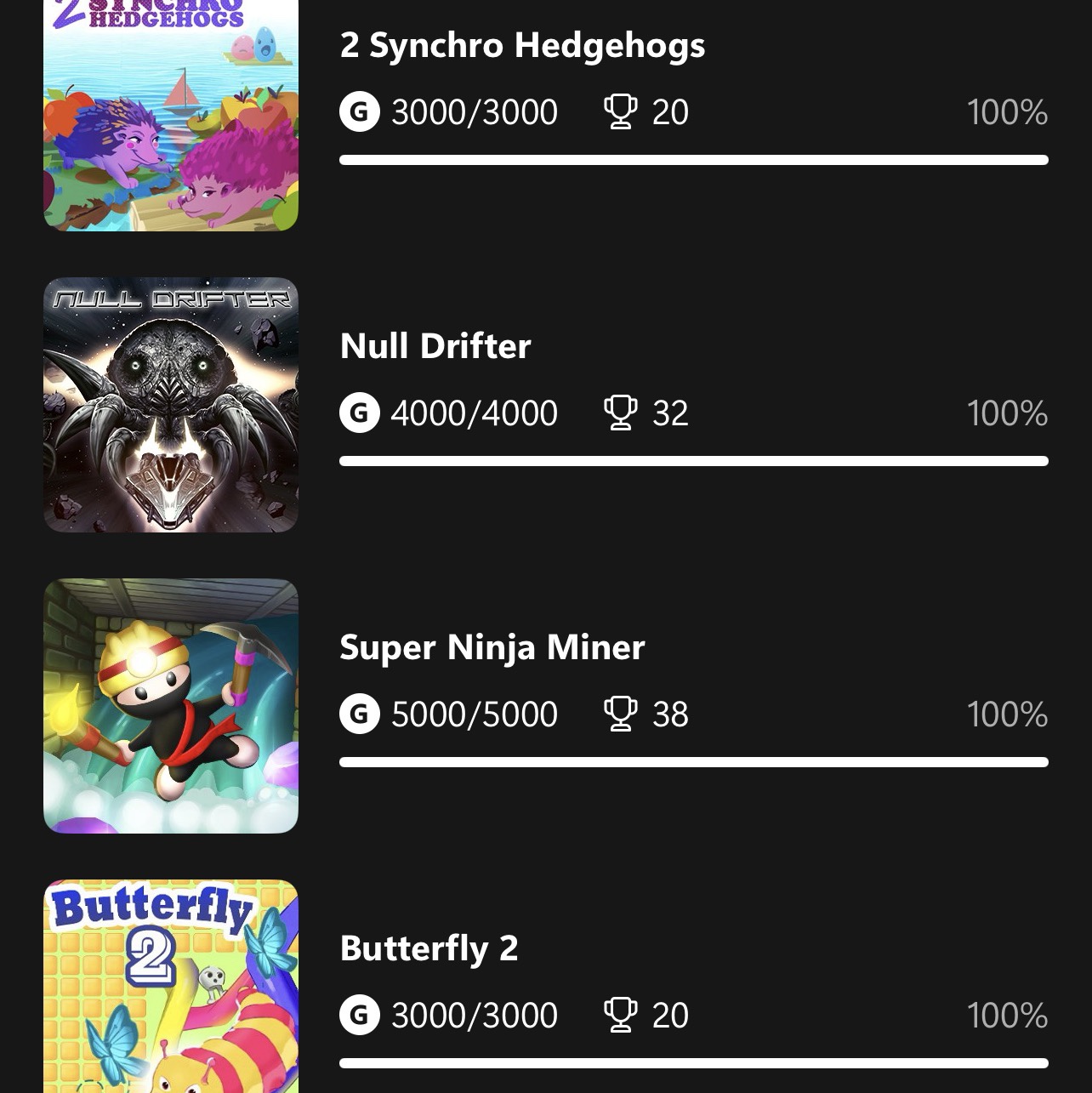Click the trophy icon beside Super Ninja Miner's 38
This screenshot has height=1093, width=1092.
pos(620,714)
